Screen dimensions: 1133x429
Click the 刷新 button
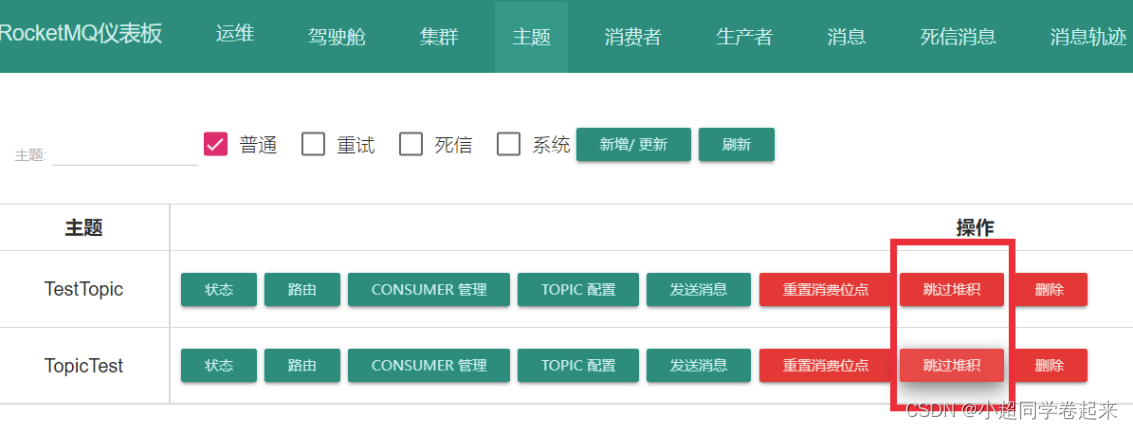coord(736,144)
